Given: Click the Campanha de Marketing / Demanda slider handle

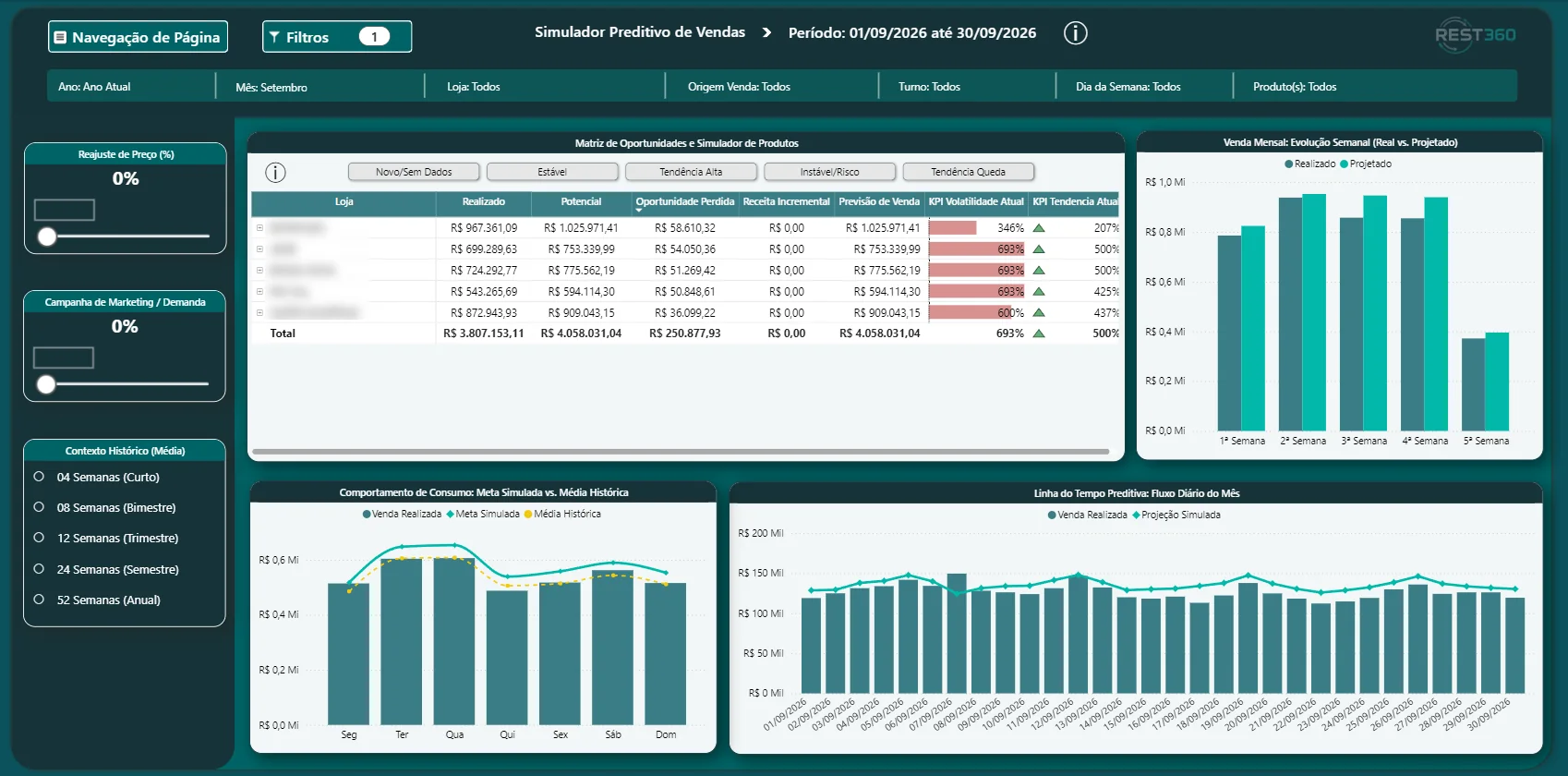Looking at the screenshot, I should point(46,384).
